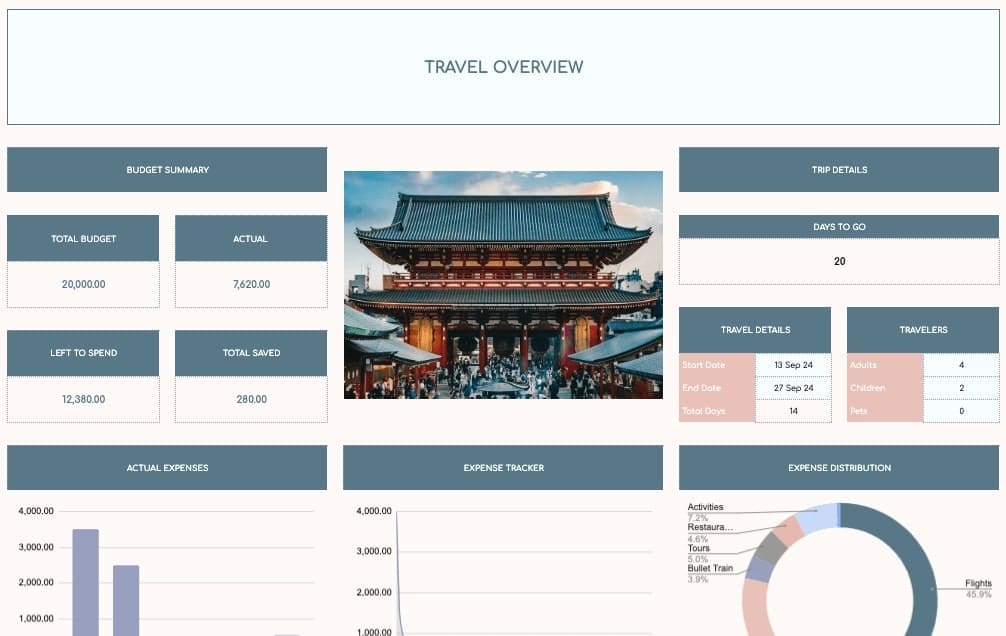Select the Bullet Train label in distribution chart
This screenshot has height=636, width=1006.
click(x=710, y=568)
